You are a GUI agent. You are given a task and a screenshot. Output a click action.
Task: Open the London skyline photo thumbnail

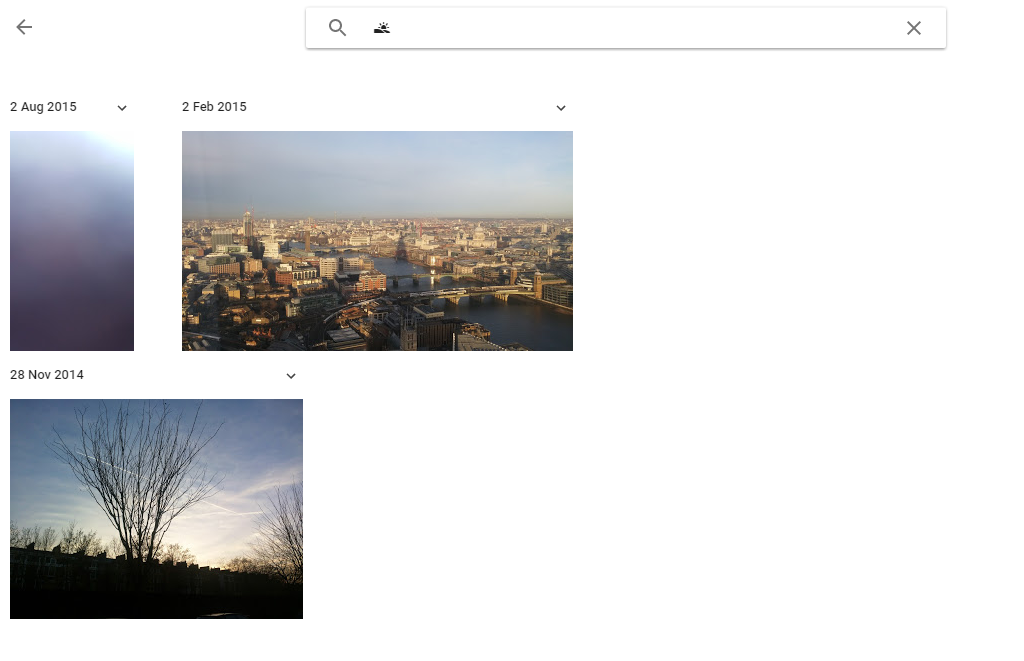(377, 240)
